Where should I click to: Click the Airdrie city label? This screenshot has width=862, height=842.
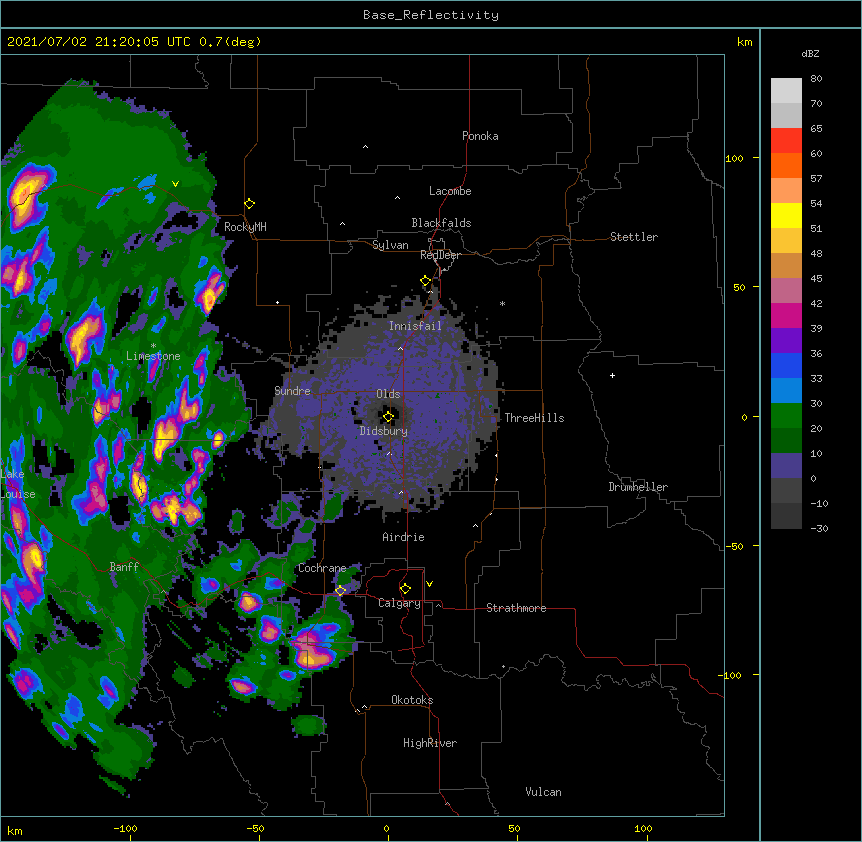click(404, 537)
